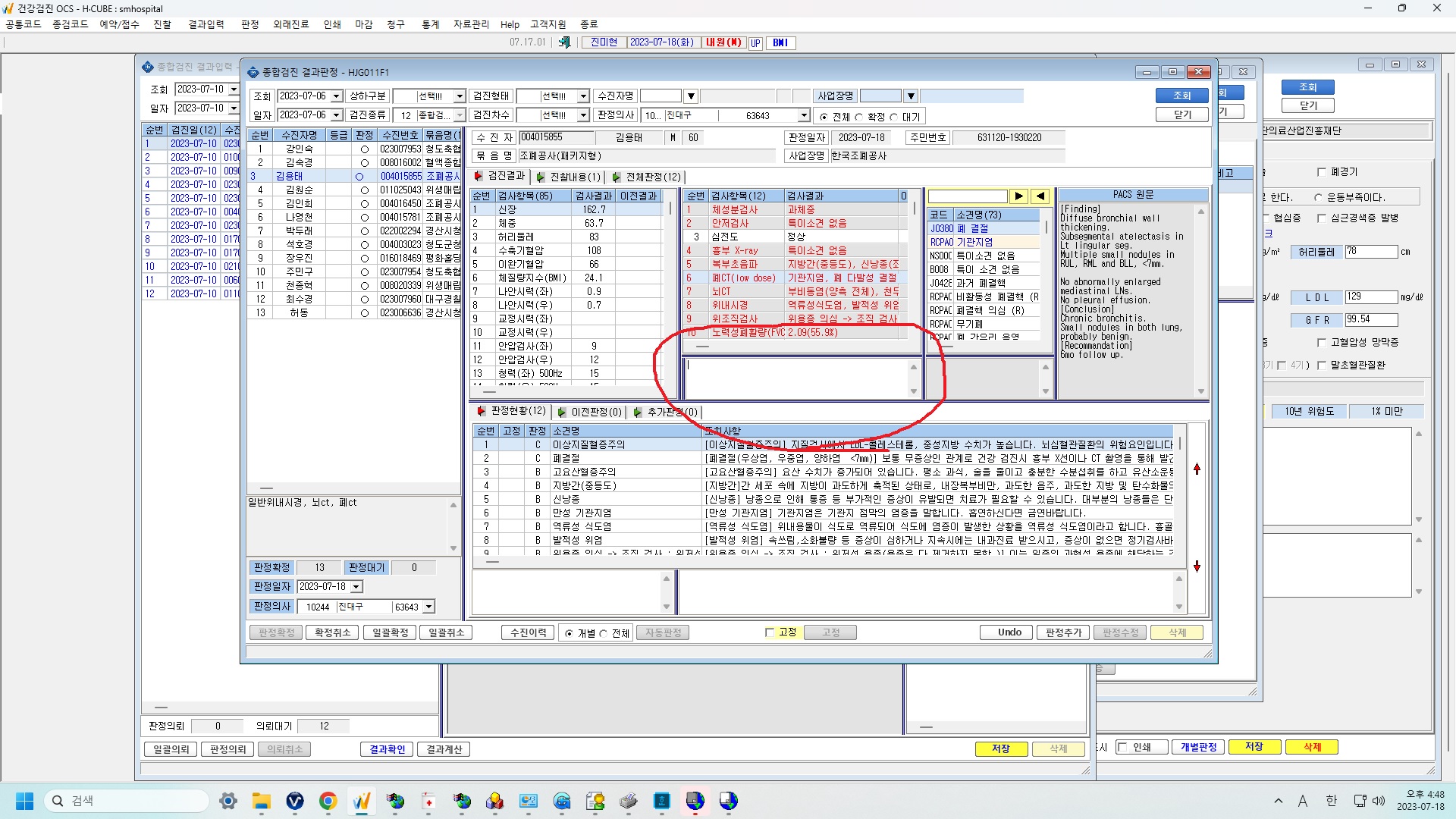This screenshot has width=1456, height=819.
Task: Open the 결과입력 menu
Action: 206,24
